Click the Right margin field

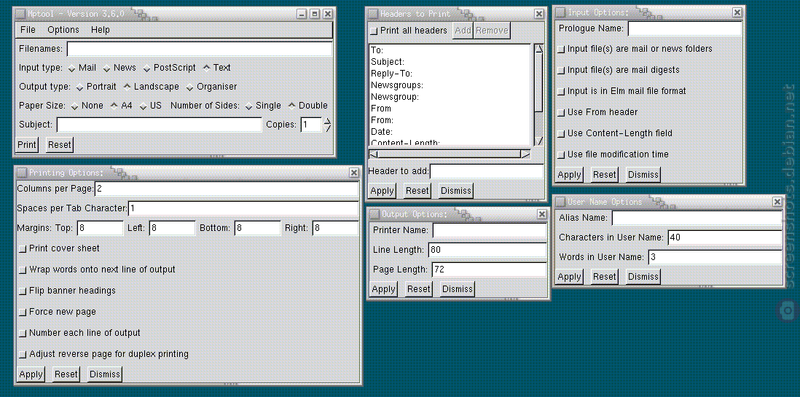click(335, 228)
